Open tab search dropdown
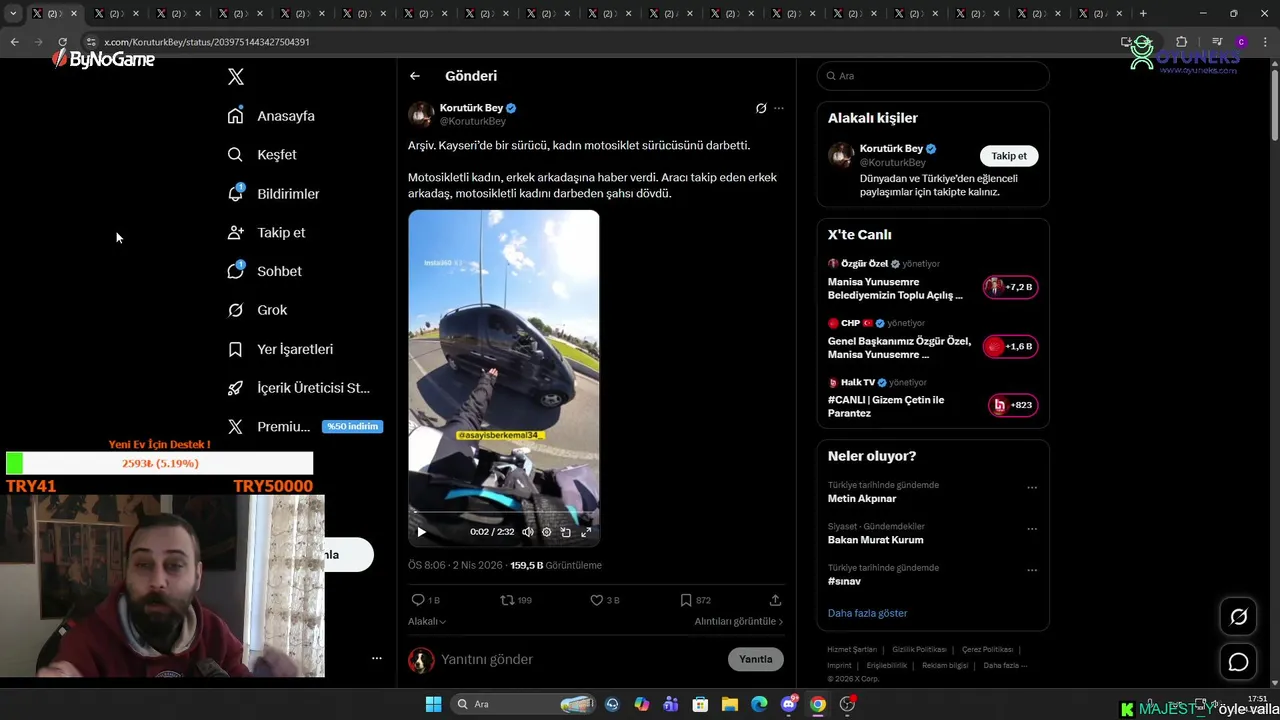The image size is (1280, 720). point(13,13)
